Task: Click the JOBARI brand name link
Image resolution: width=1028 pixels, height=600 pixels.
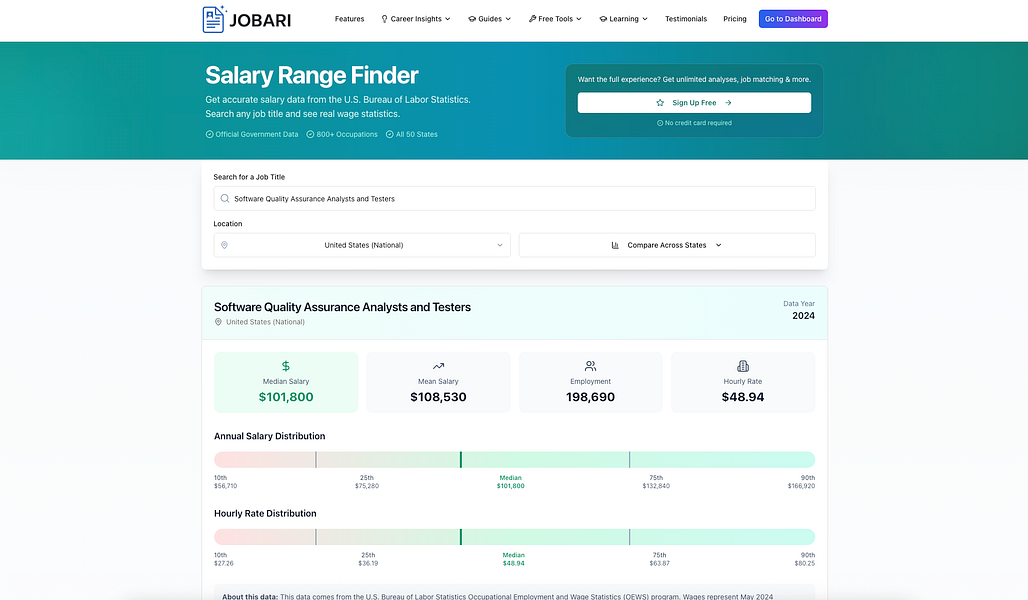Action: point(260,20)
